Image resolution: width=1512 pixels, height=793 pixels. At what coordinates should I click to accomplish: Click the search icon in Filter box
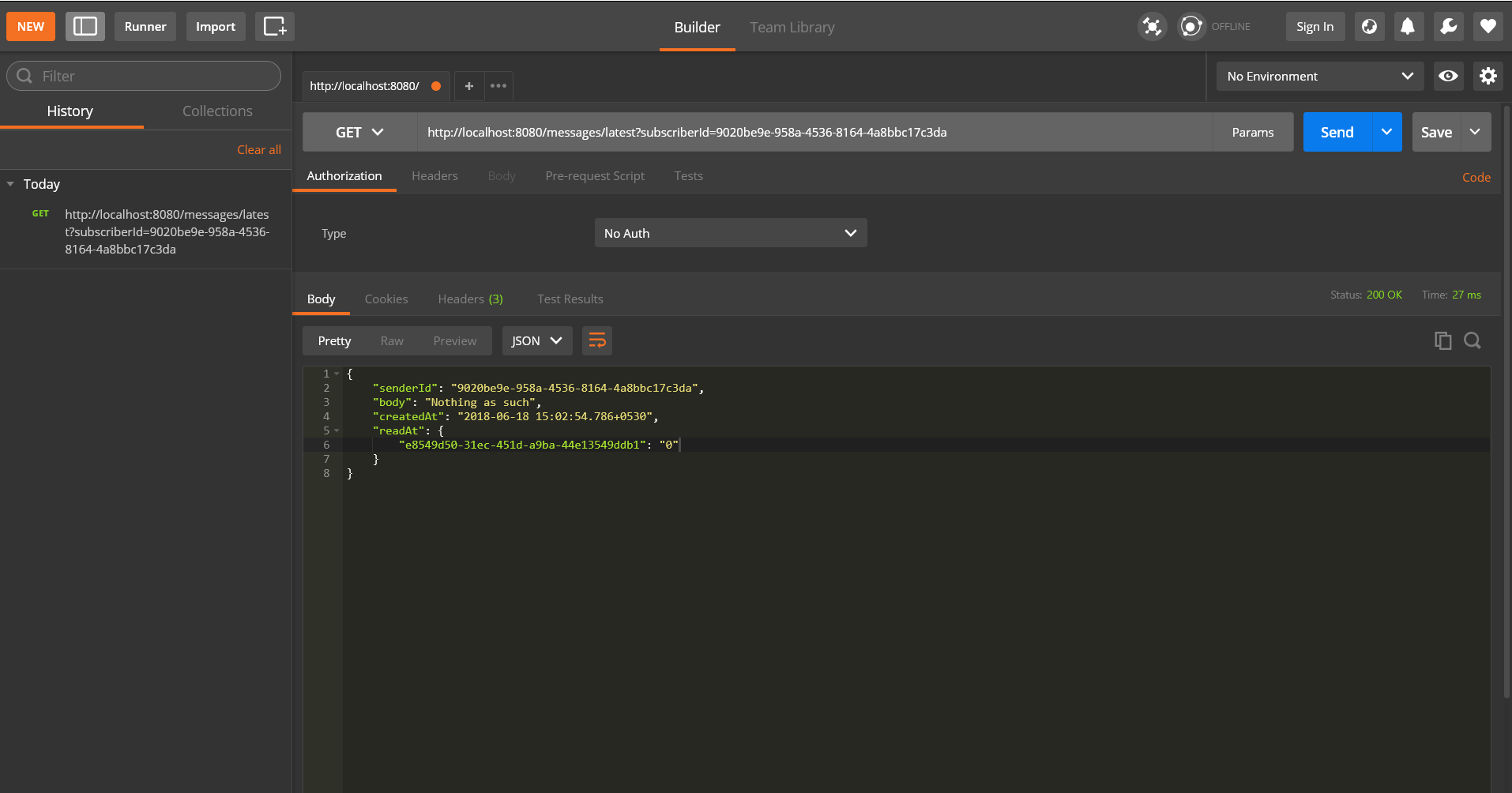(24, 76)
